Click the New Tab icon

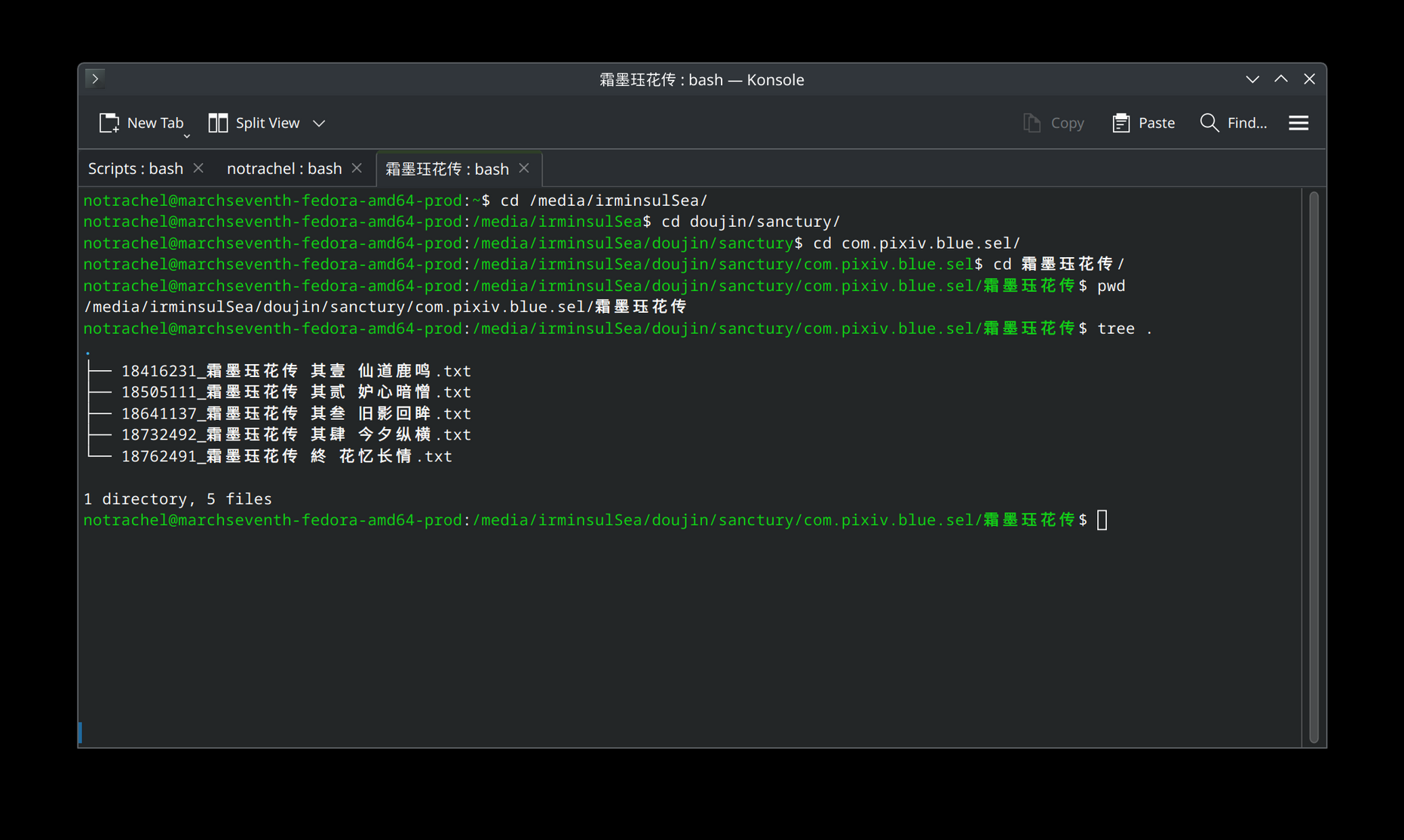click(x=109, y=123)
